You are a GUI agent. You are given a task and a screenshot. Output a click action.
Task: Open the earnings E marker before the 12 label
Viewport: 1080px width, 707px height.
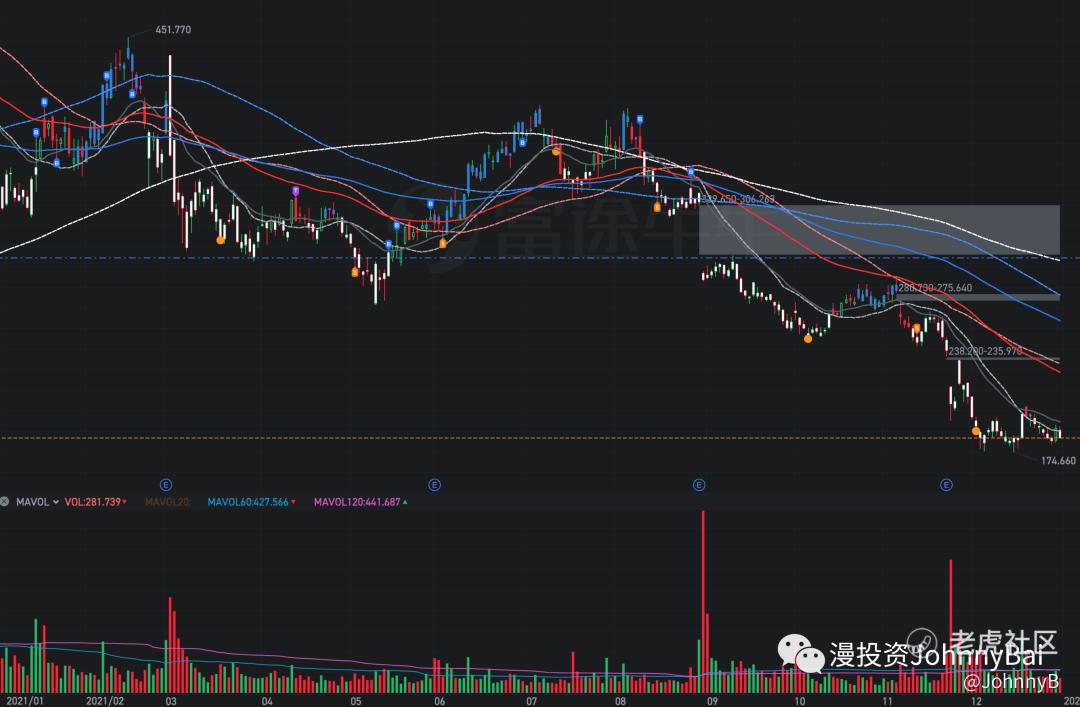(x=946, y=485)
